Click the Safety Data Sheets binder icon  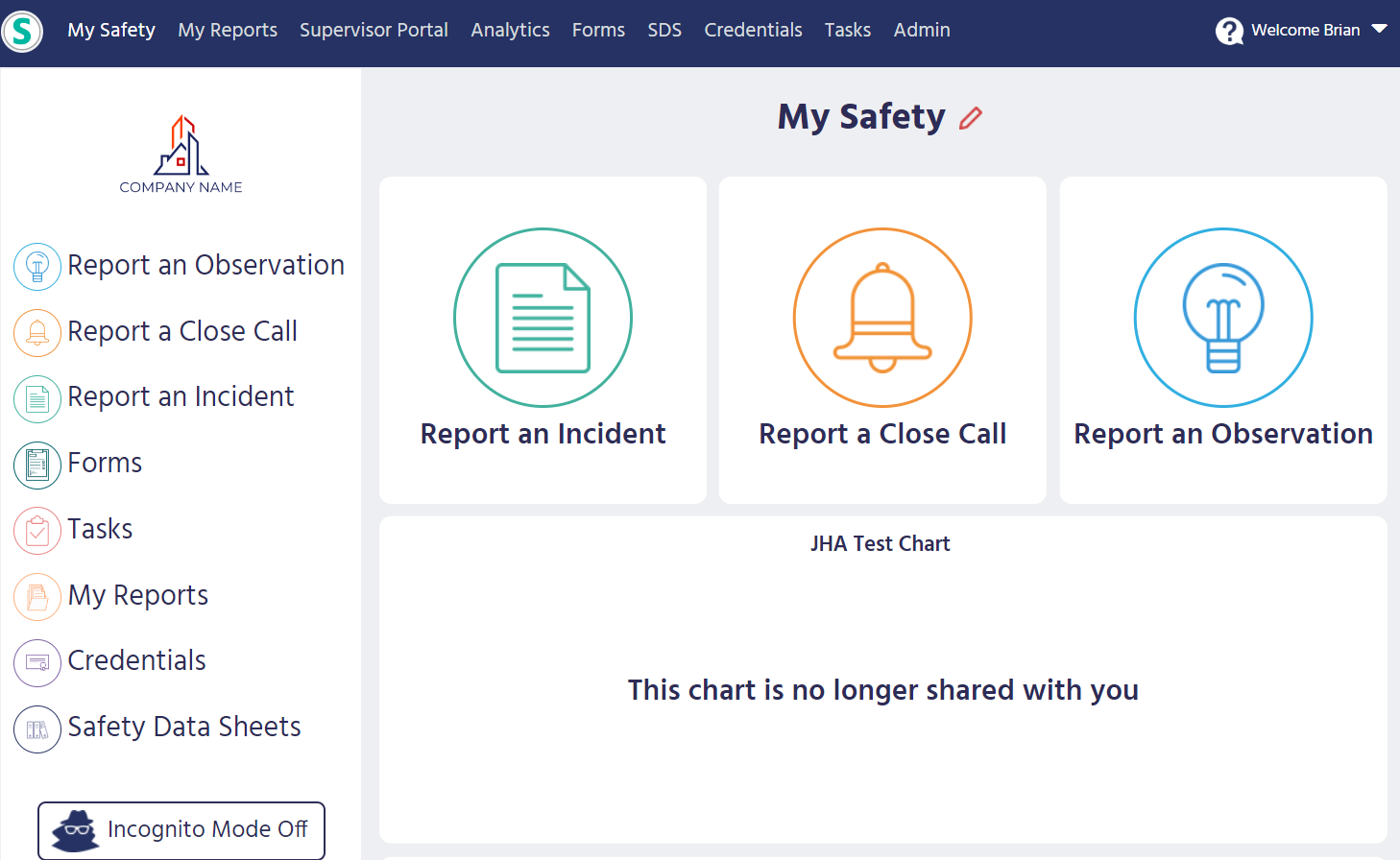tap(37, 729)
